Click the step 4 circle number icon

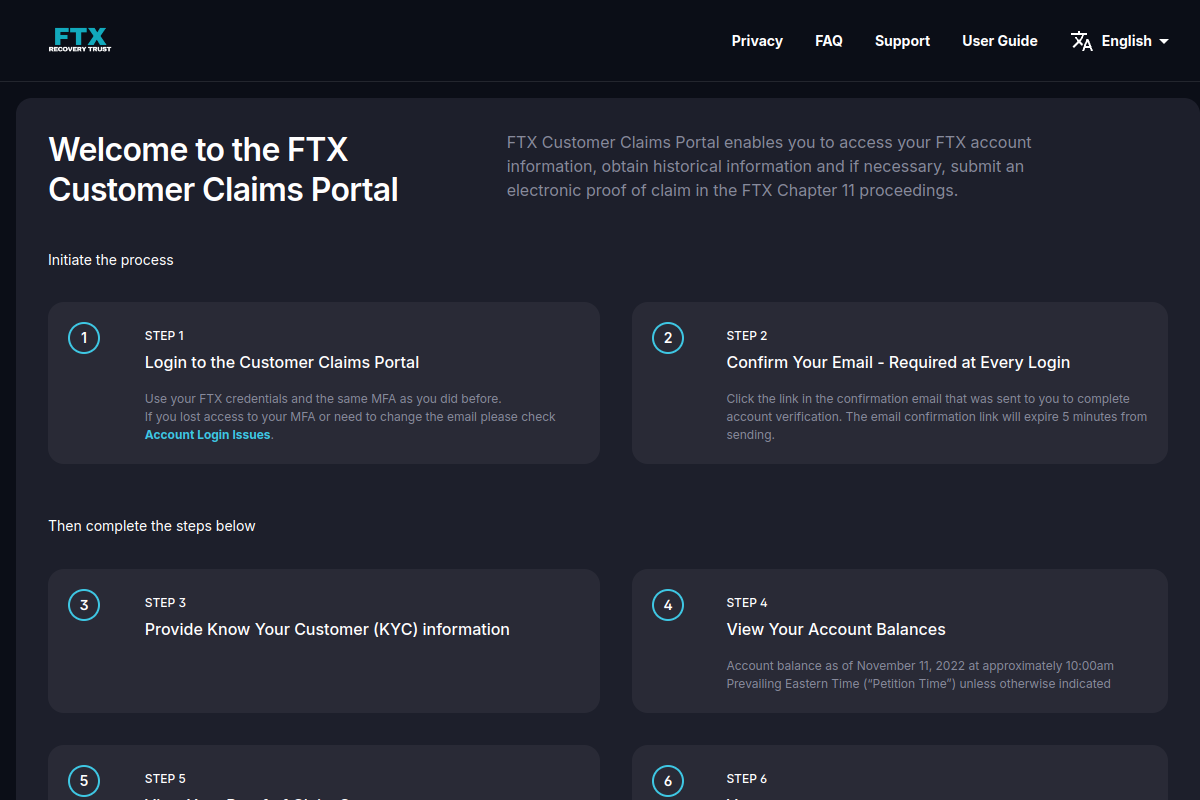[x=668, y=605]
